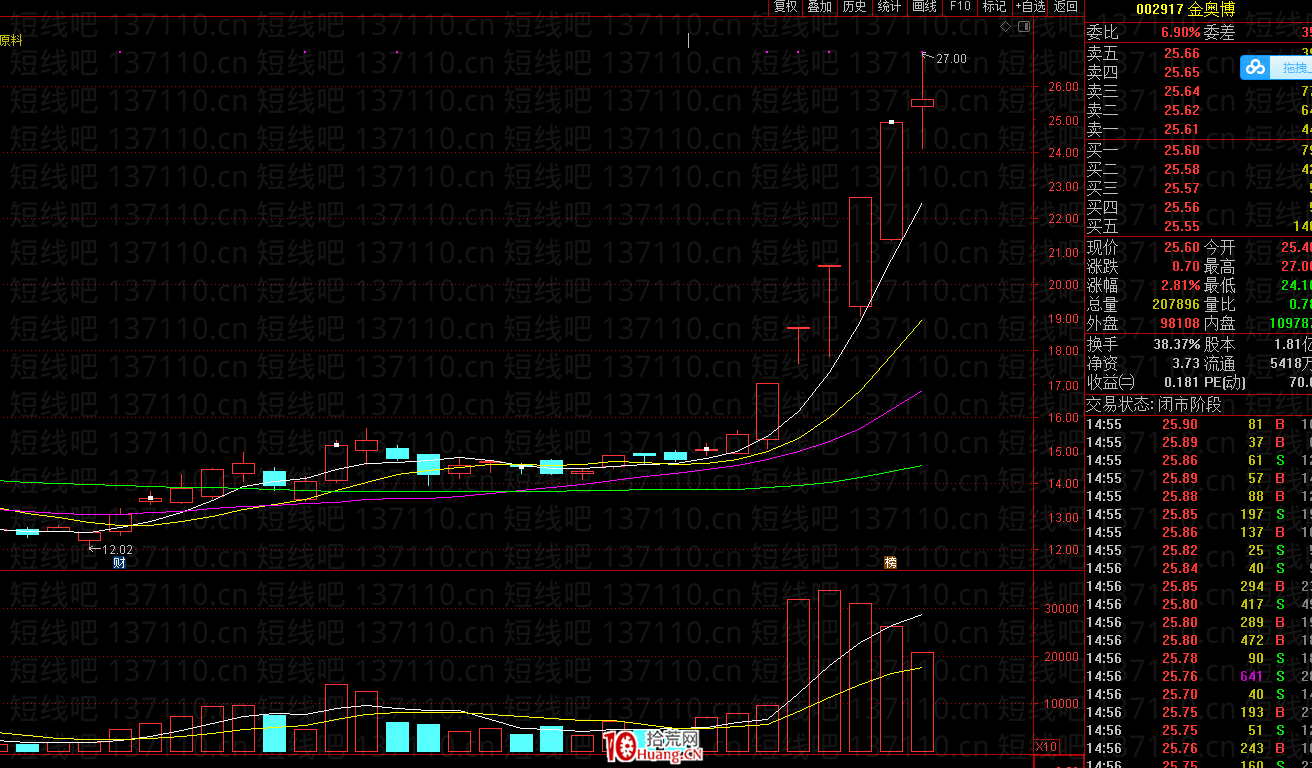Open the 统计 statistics menu
This screenshot has width=1312, height=768.
point(889,7)
